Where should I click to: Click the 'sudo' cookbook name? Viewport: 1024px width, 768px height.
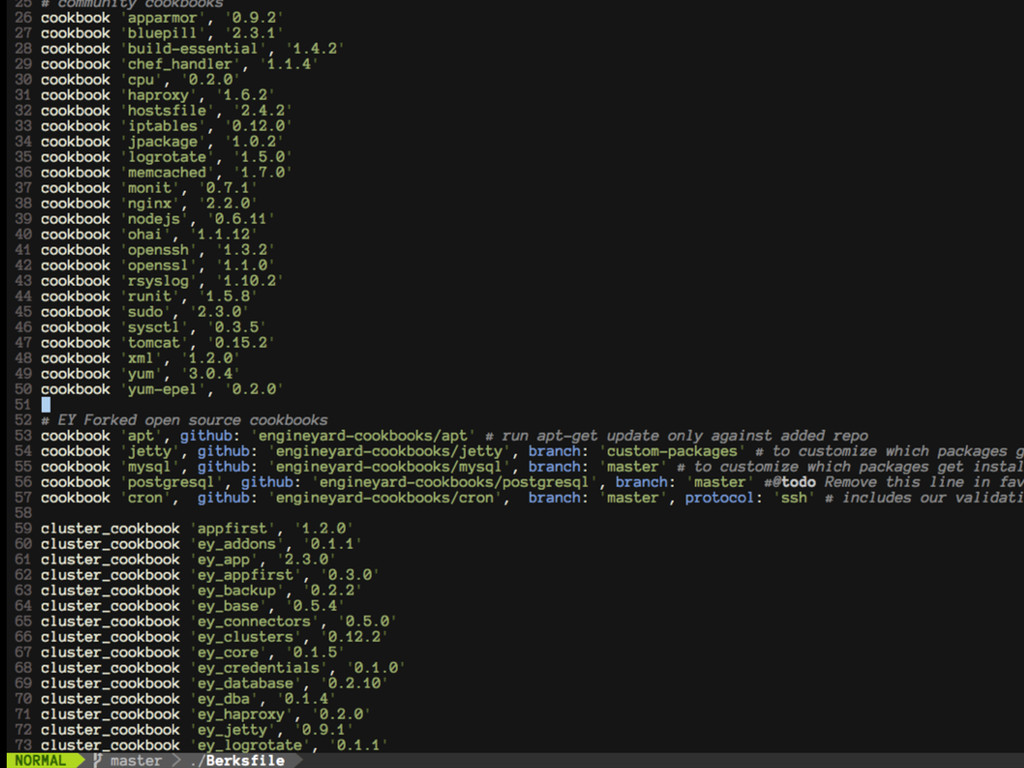click(145, 312)
